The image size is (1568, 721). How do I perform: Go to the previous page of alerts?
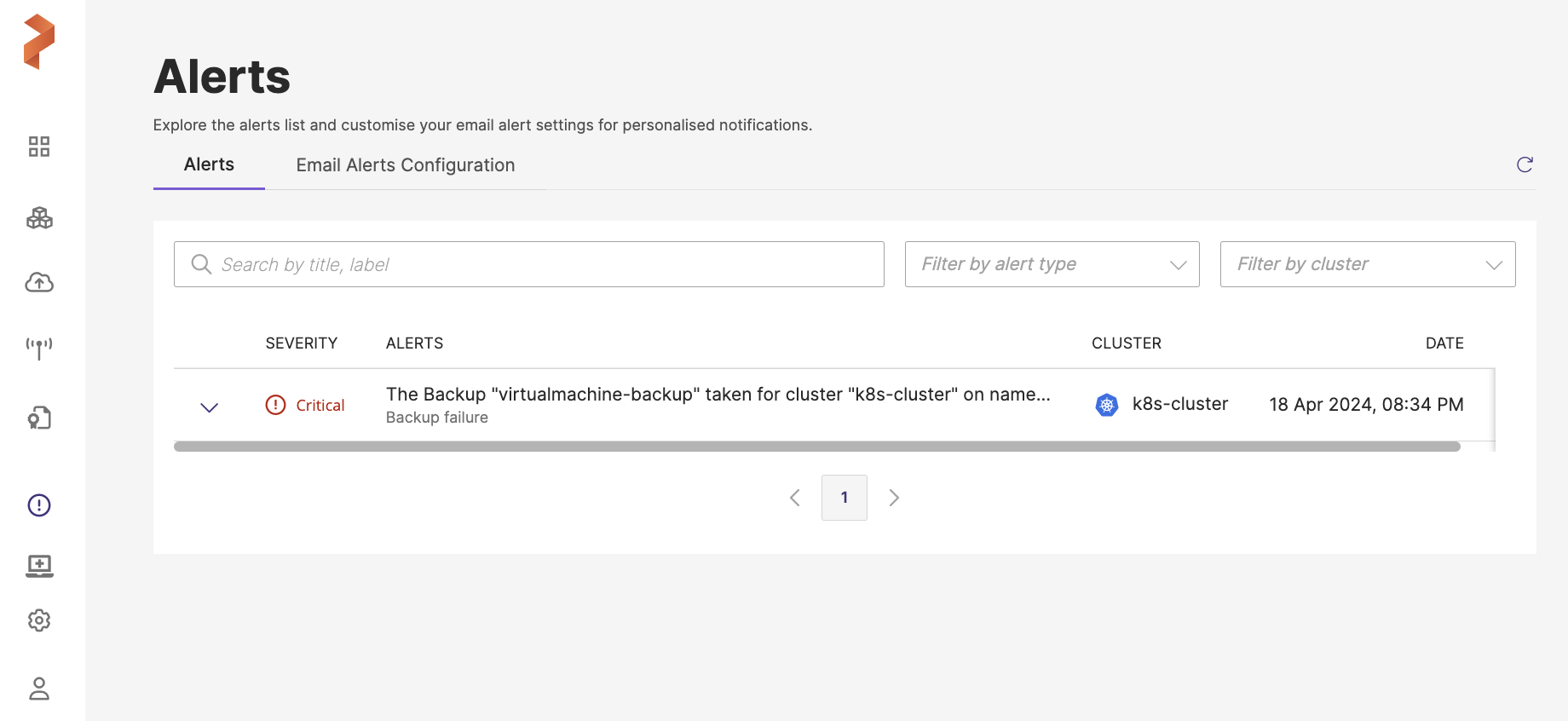794,498
